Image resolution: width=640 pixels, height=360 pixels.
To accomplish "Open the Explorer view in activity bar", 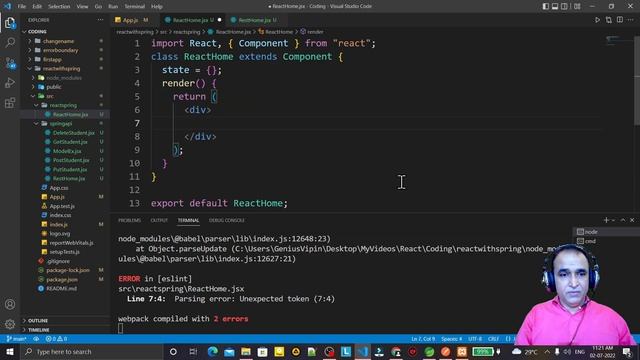I will click(x=10, y=22).
